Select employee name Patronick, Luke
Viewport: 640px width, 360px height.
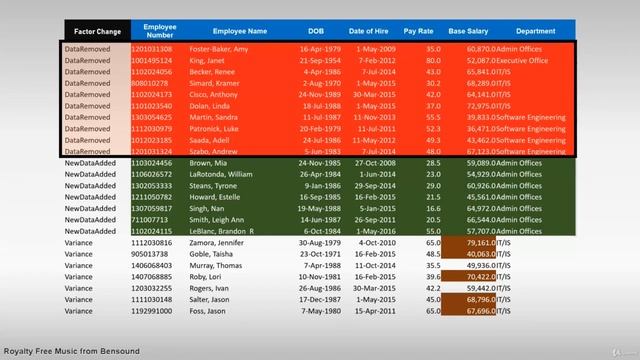coord(213,129)
